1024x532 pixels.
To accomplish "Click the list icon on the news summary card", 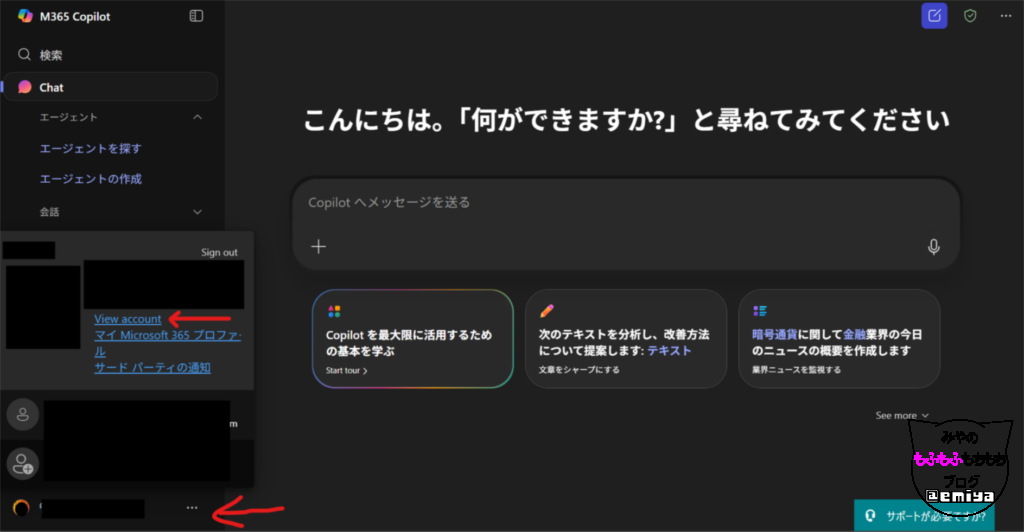I will click(x=760, y=311).
